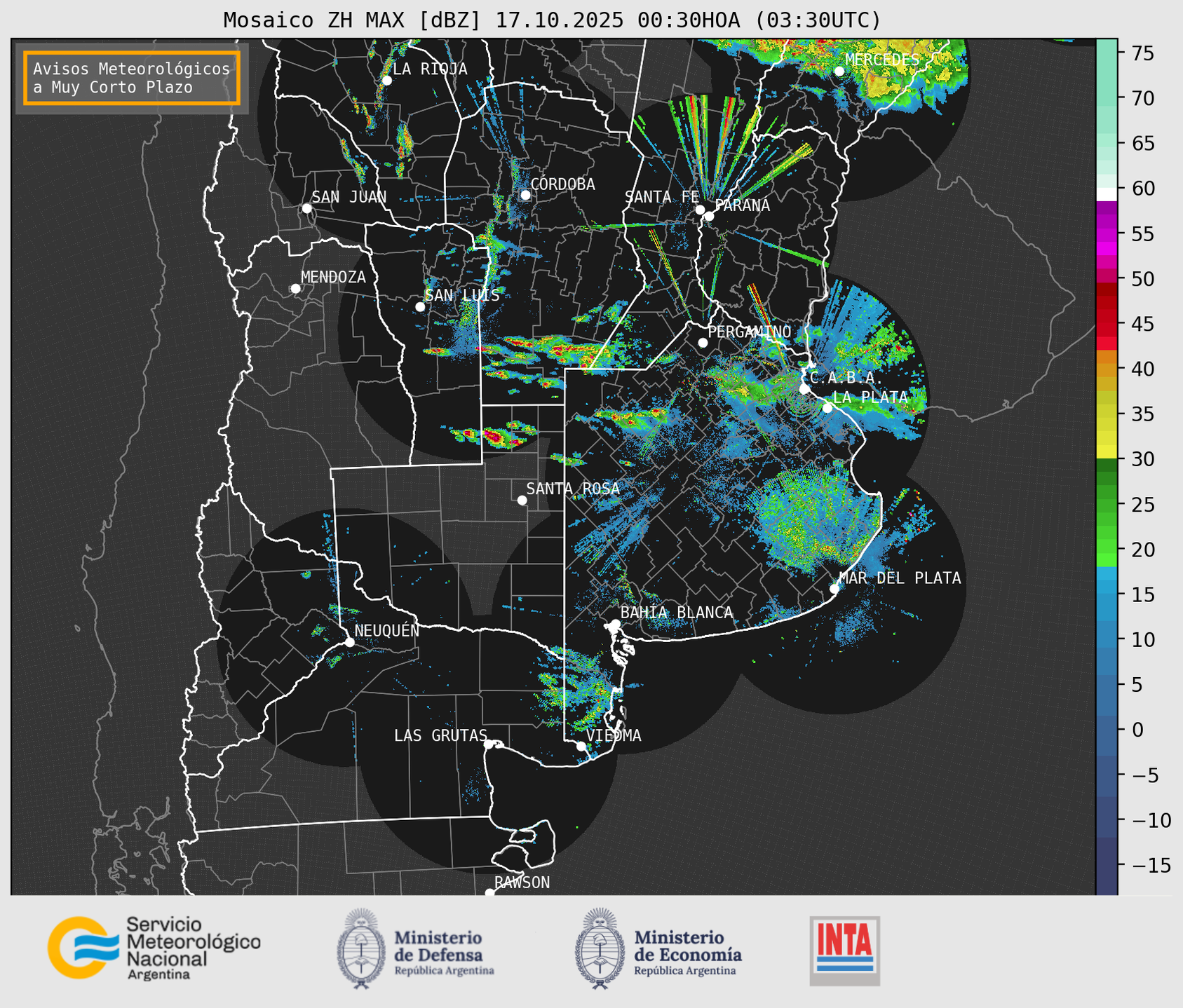Click the colorbar label 10
1183x1008 pixels.
[x=1142, y=639]
